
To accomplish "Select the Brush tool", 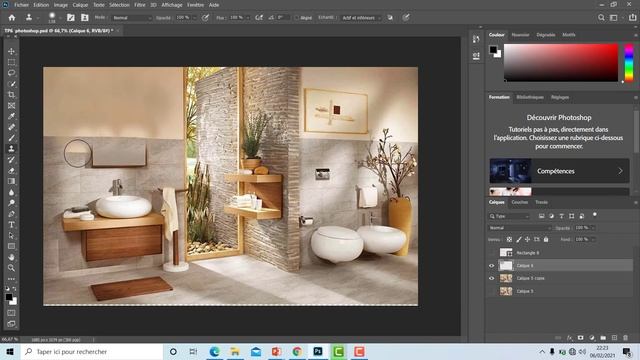I will pyautogui.click(x=11, y=138).
